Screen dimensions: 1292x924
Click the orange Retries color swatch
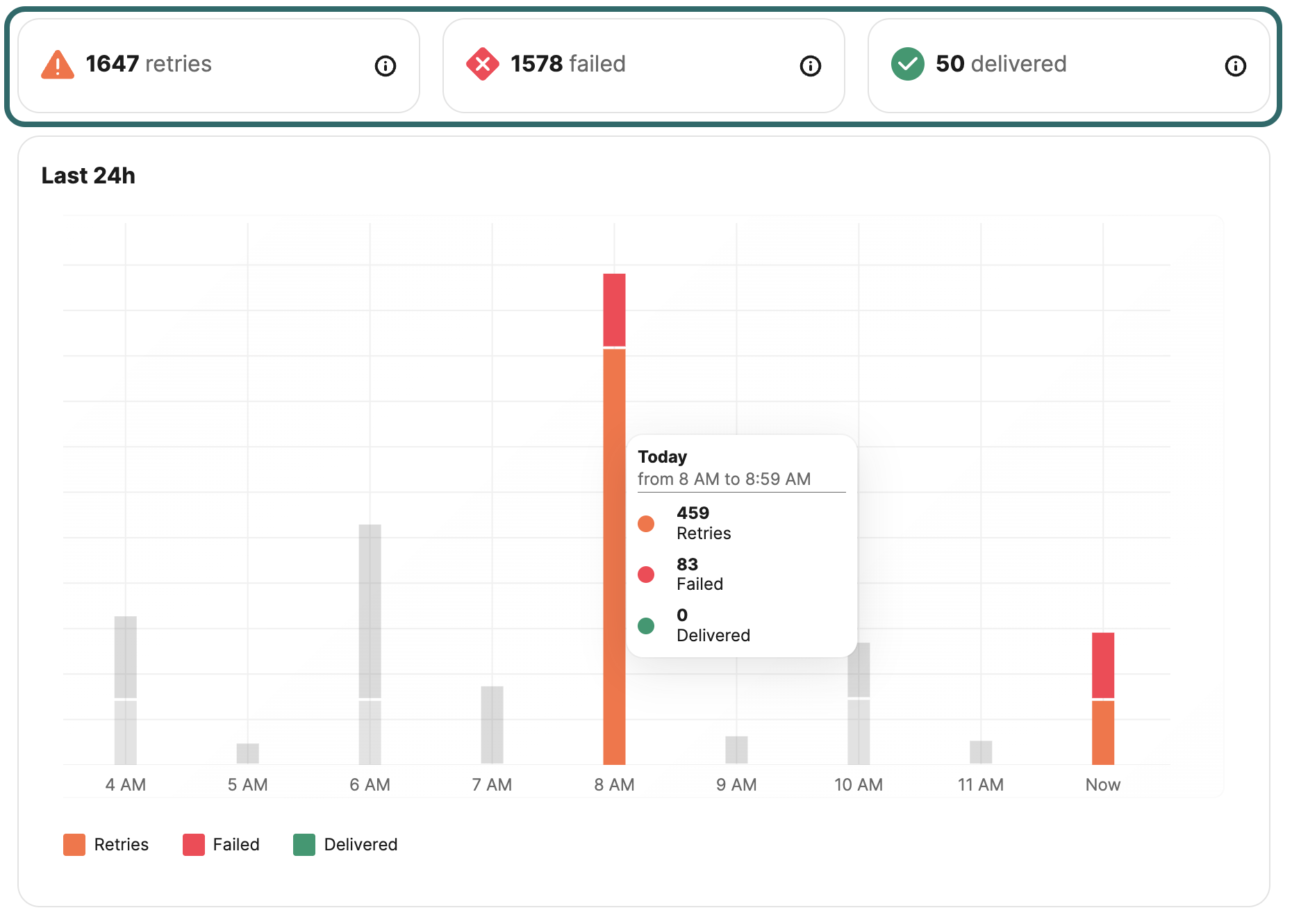point(73,844)
